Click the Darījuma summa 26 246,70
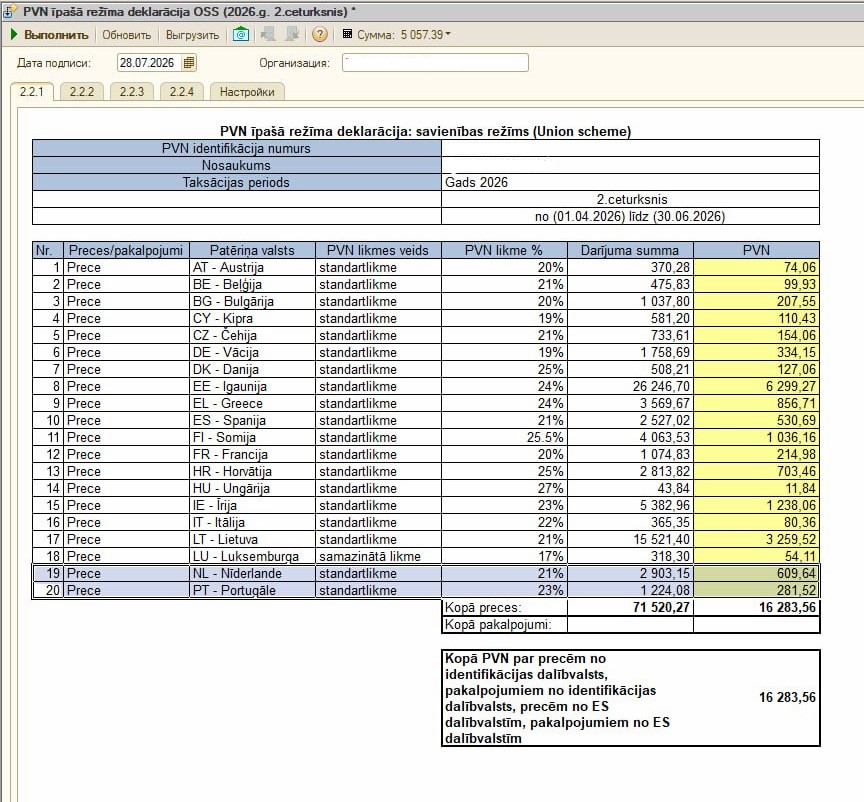The height and width of the screenshot is (802, 864). pos(630,386)
